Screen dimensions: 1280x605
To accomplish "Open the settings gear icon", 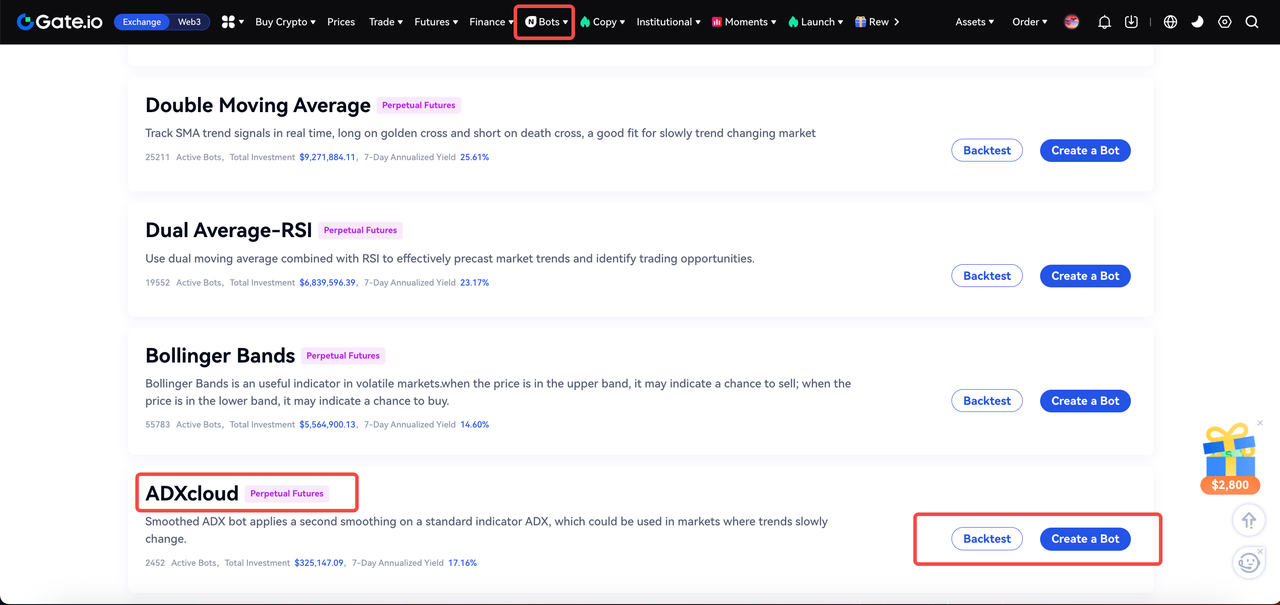I will click(x=1225, y=22).
